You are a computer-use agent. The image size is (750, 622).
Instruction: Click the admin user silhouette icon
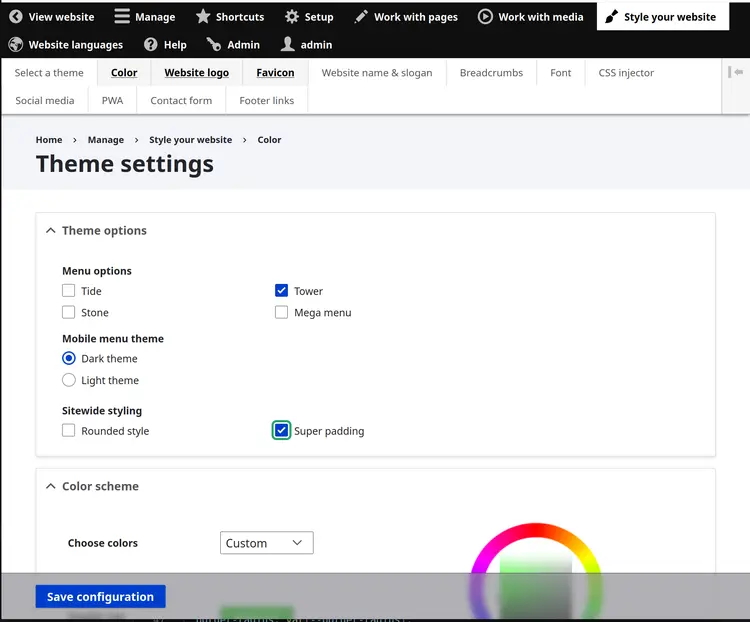287,44
